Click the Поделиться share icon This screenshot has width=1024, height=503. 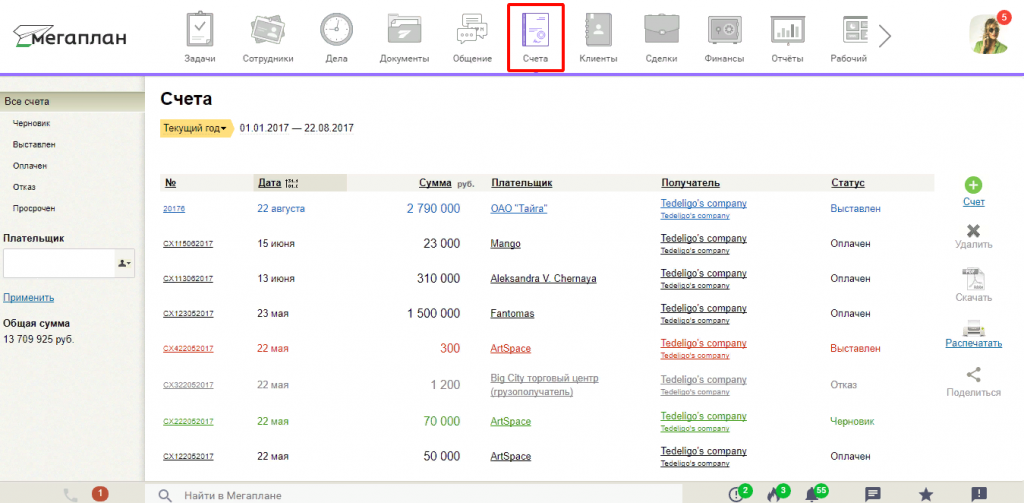pos(973,375)
